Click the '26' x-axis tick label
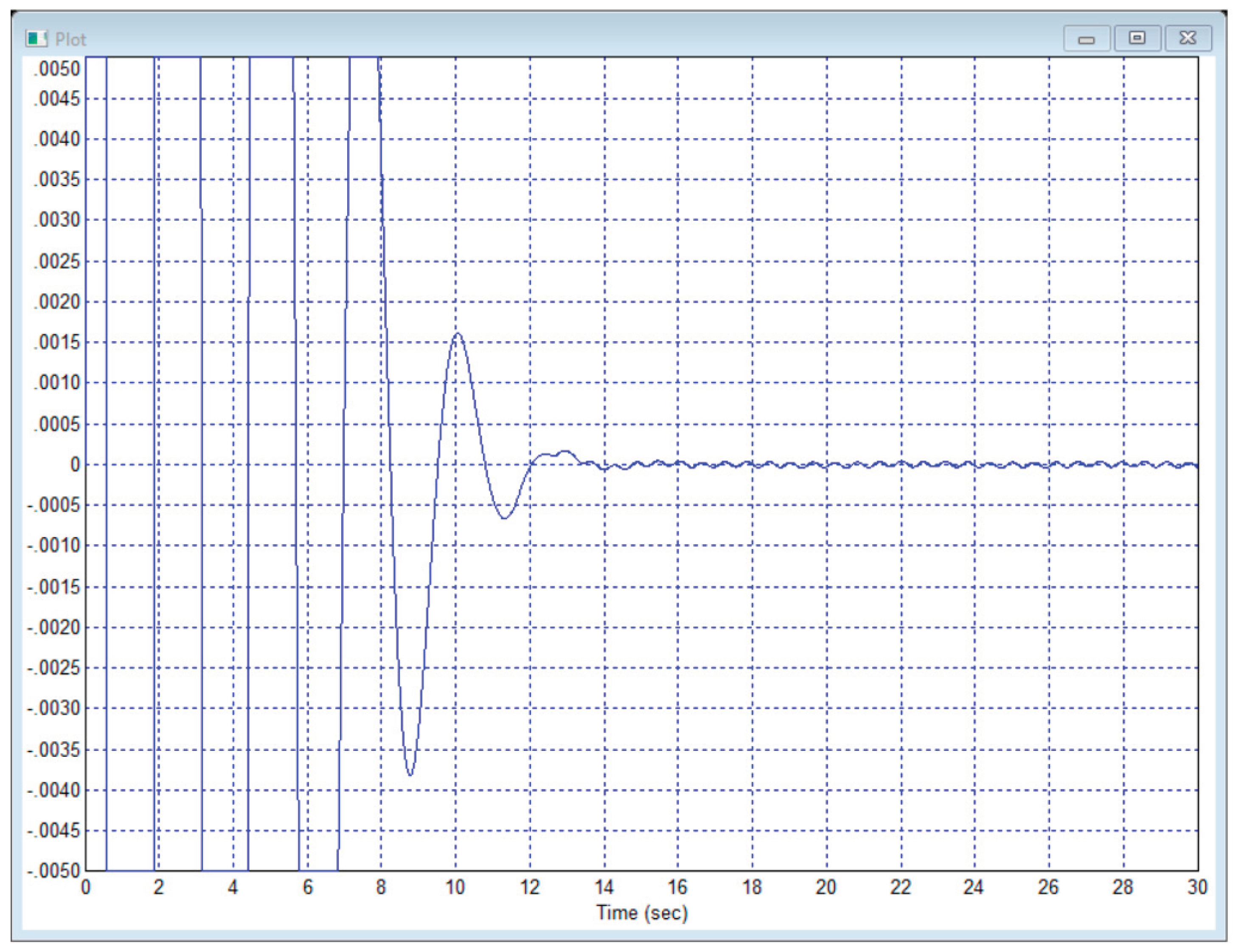The height and width of the screenshot is (952, 1233). coord(1048,887)
